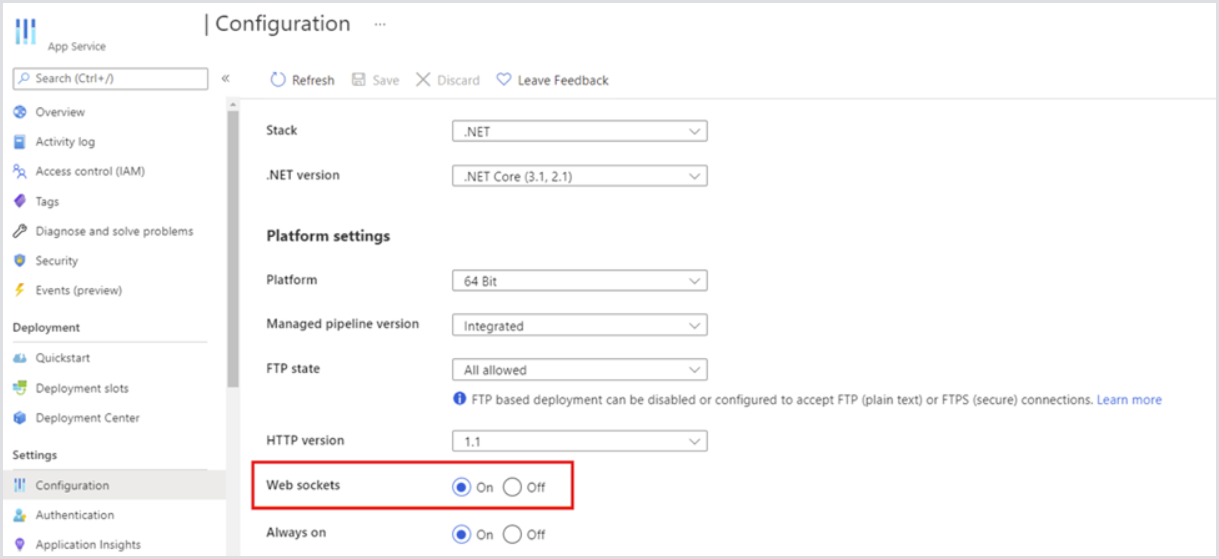Click the Learn more link
Viewport: 1219px width, 559px height.
click(x=1129, y=400)
